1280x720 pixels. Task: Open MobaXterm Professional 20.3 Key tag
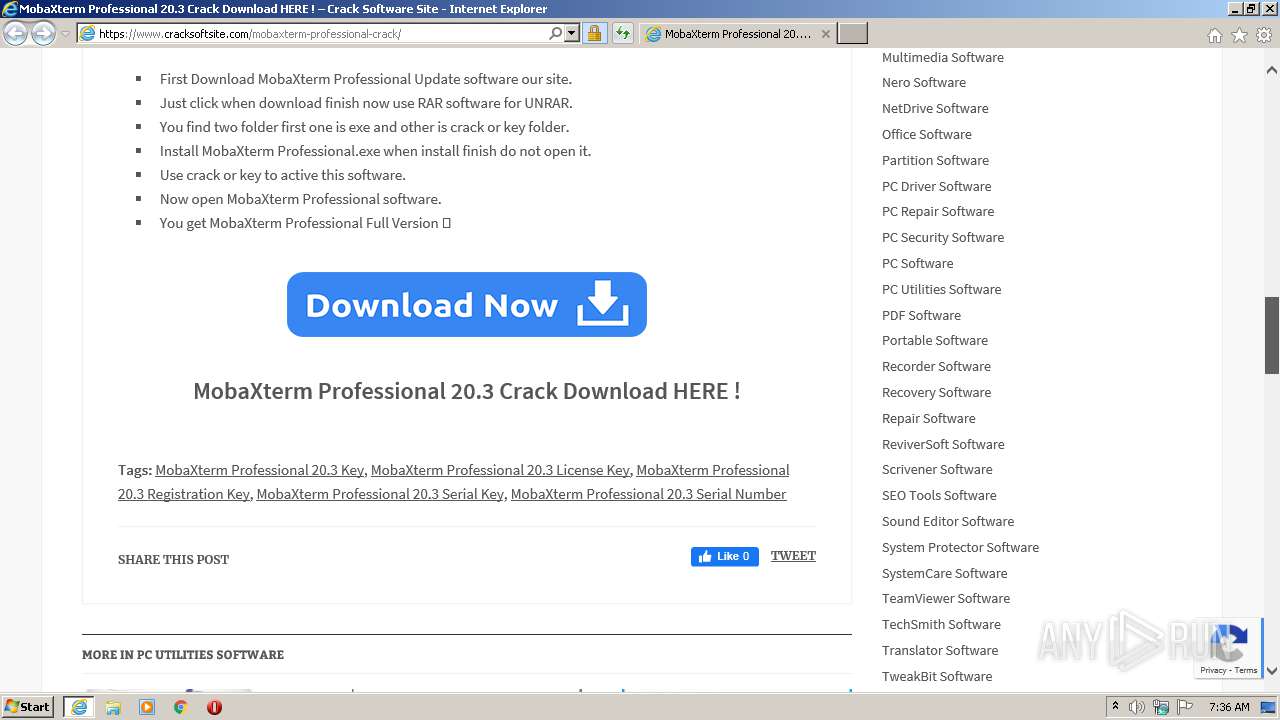click(x=259, y=470)
